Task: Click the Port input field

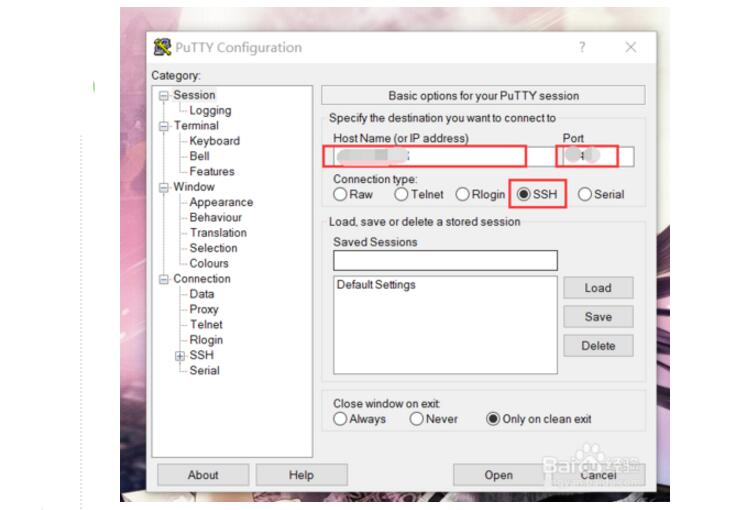Action: click(x=597, y=156)
